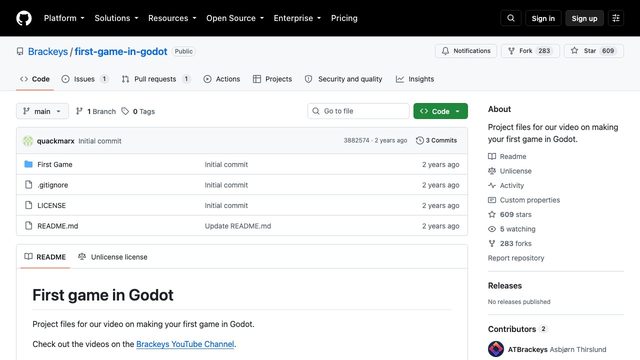Expand the Enterprise menu
The image size is (640, 360).
tap(297, 18)
